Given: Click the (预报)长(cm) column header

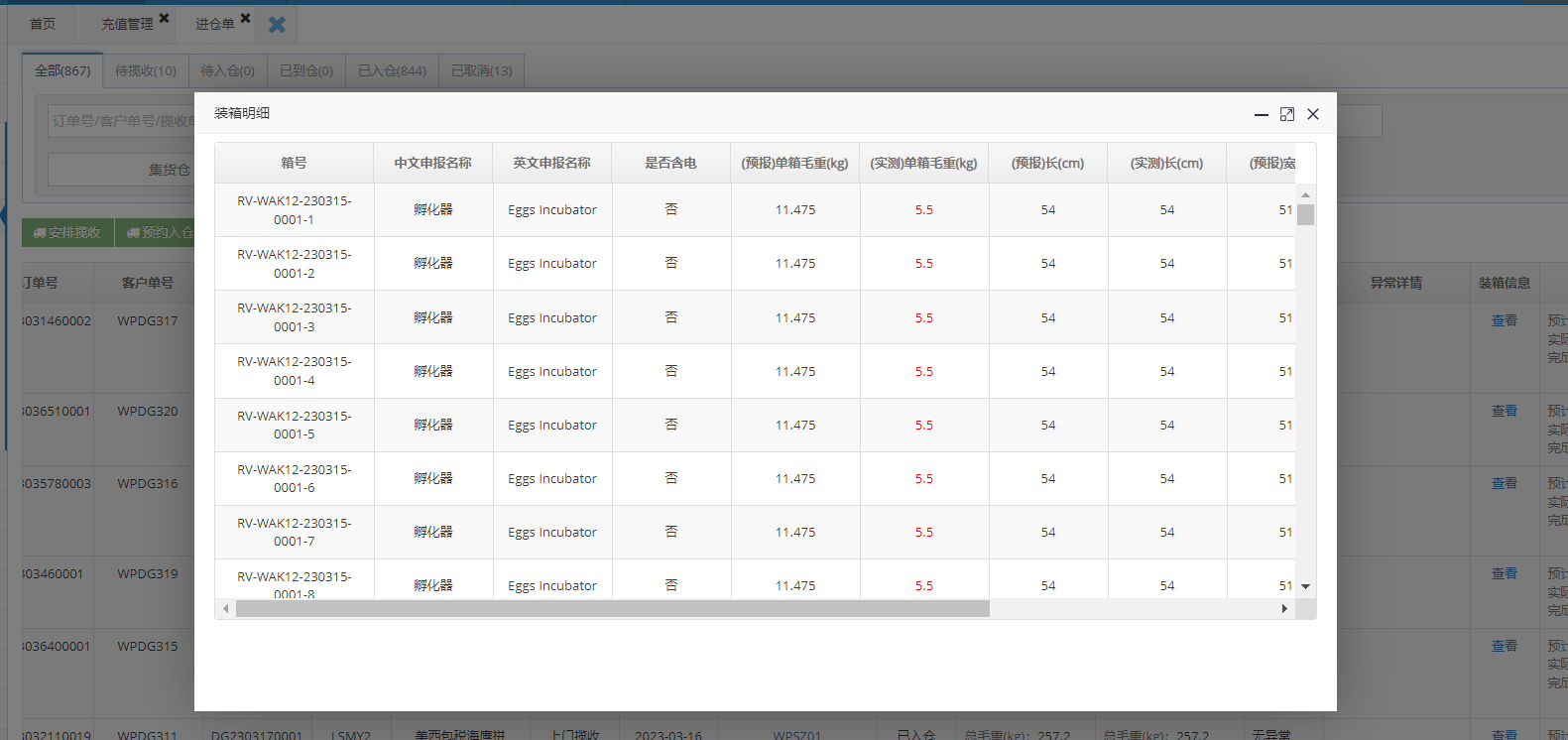Looking at the screenshot, I should click(x=1048, y=163).
